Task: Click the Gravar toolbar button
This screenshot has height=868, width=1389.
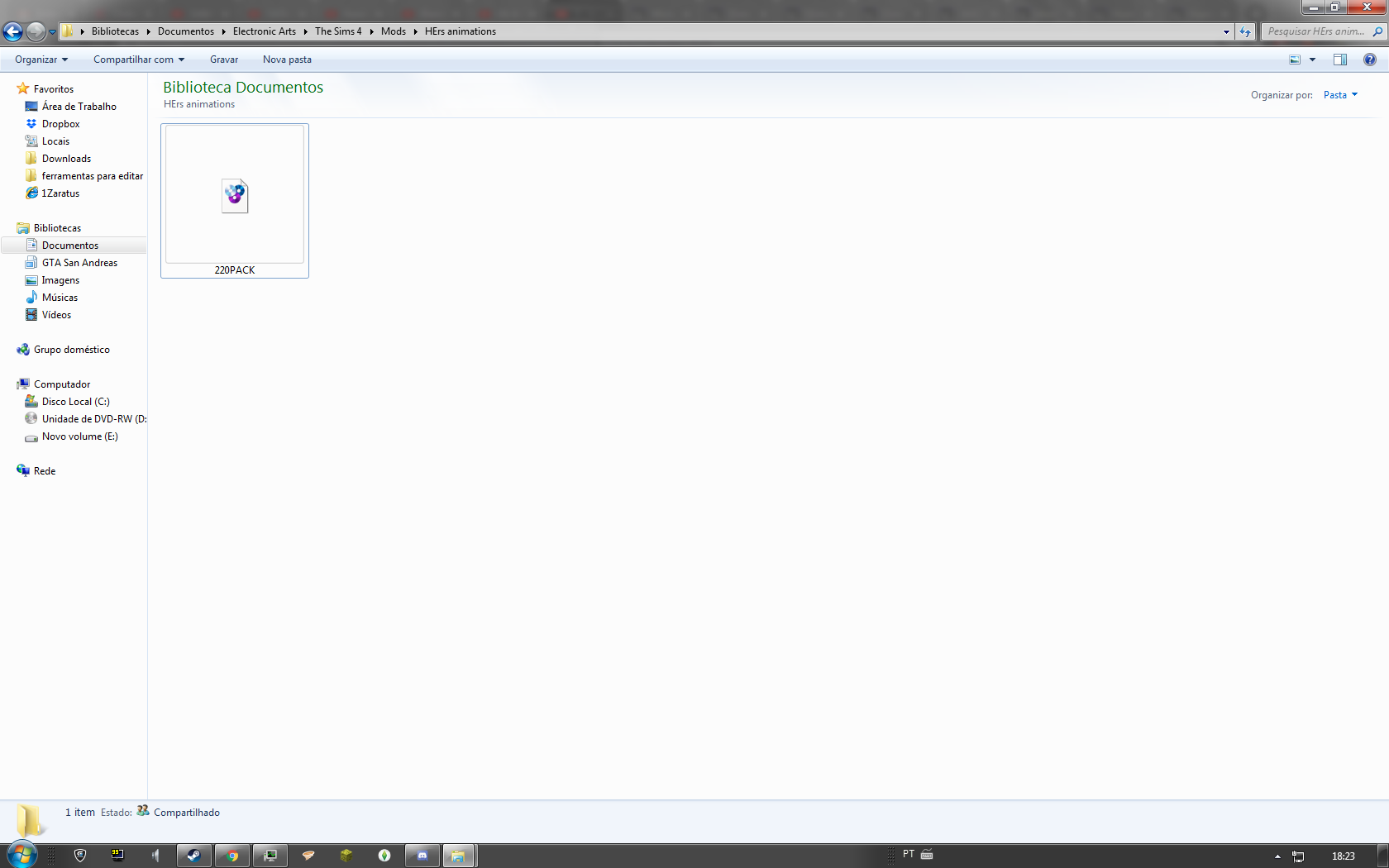Action: click(x=224, y=60)
